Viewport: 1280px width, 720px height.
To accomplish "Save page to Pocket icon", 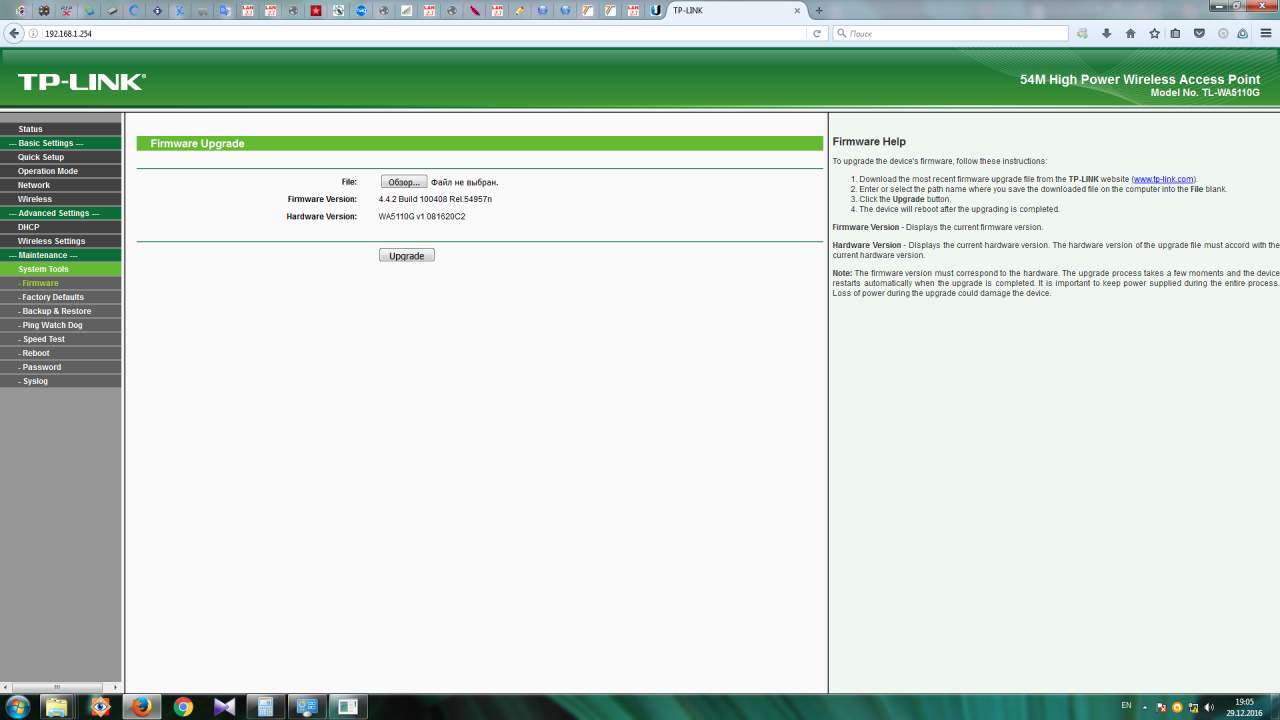I will pos(1199,33).
